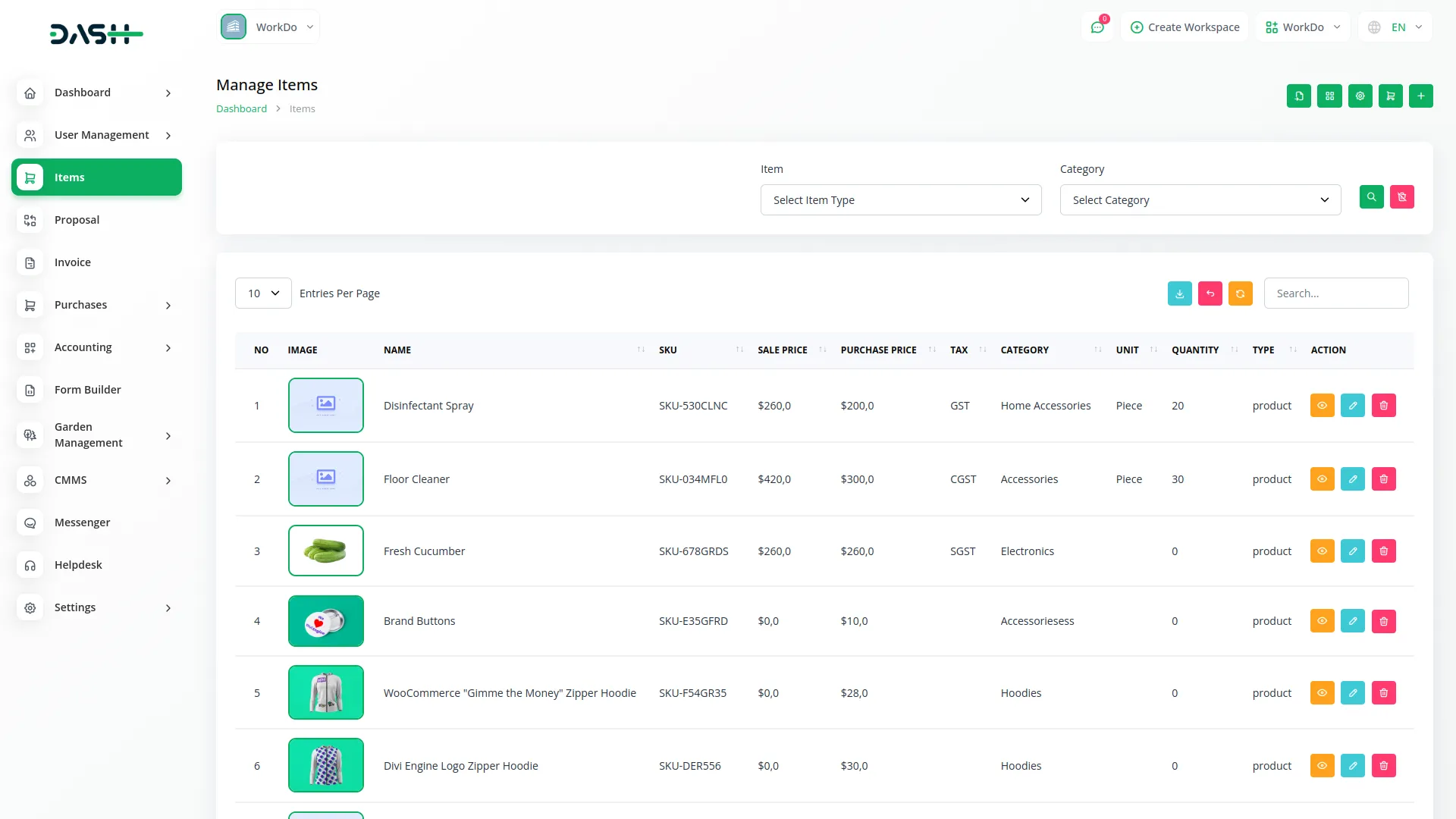Click the Create Workspace button
Viewport: 1456px width, 819px height.
pos(1185,27)
